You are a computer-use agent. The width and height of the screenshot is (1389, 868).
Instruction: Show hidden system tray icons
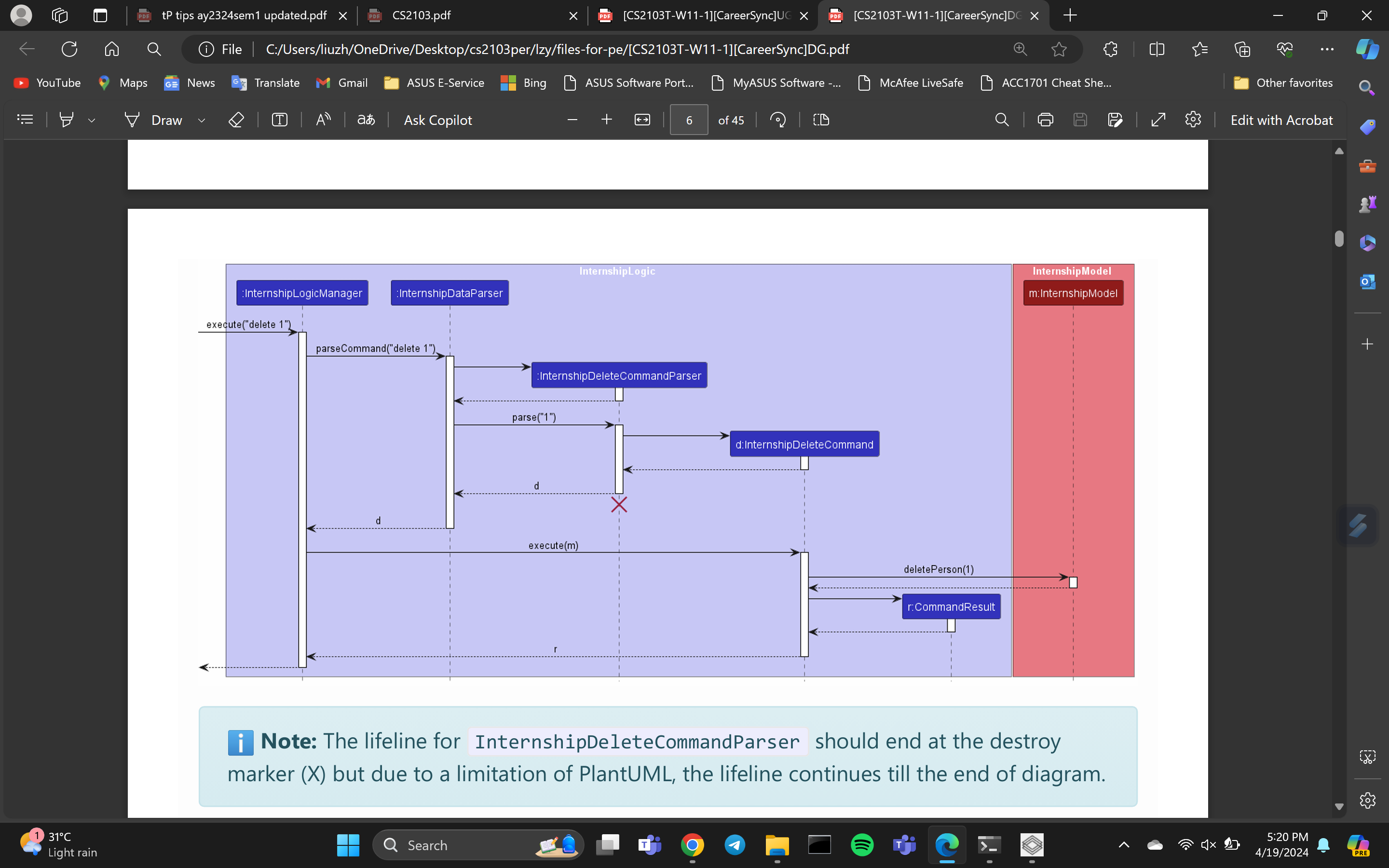[x=1124, y=845]
